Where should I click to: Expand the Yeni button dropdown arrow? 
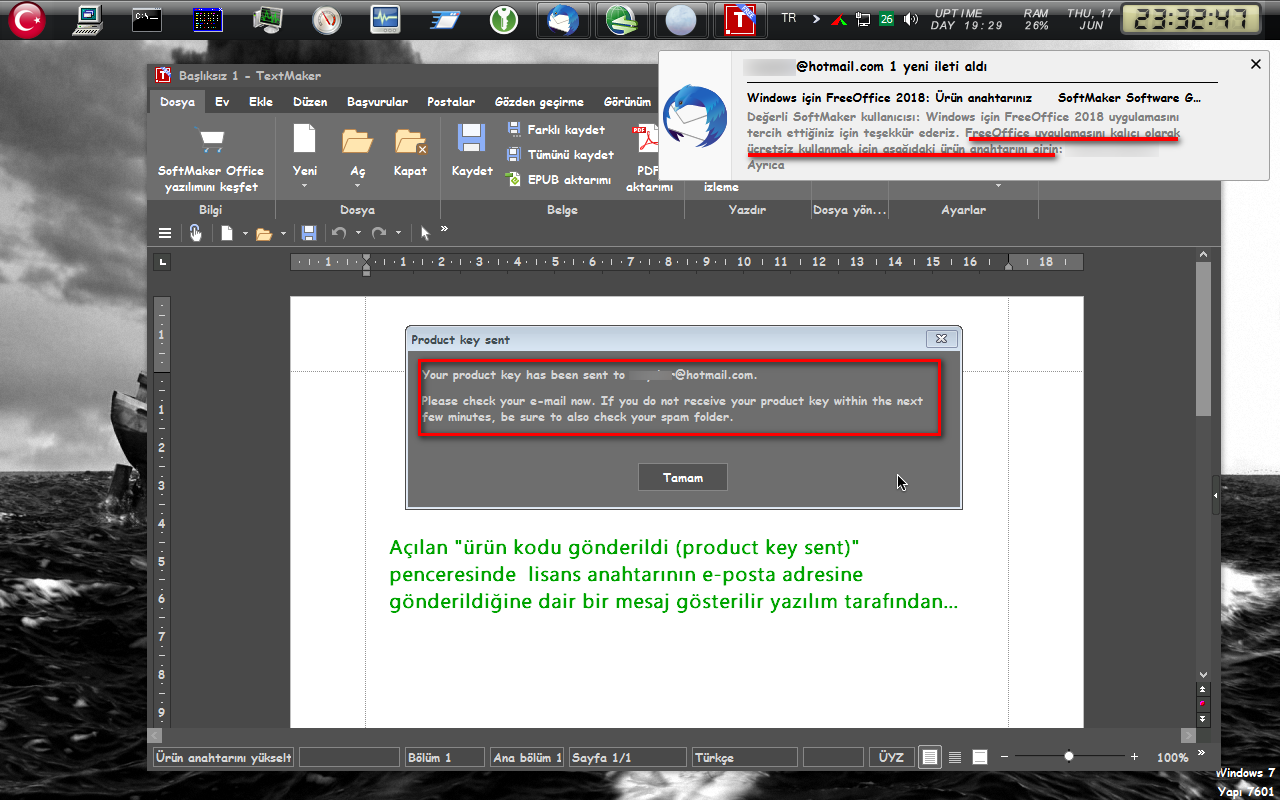pyautogui.click(x=305, y=186)
